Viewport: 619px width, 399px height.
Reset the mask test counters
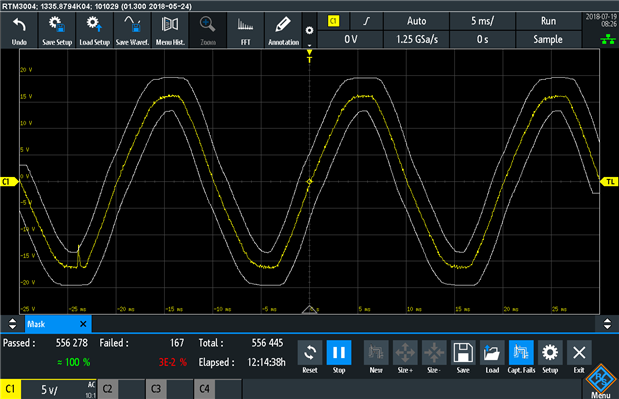310,357
